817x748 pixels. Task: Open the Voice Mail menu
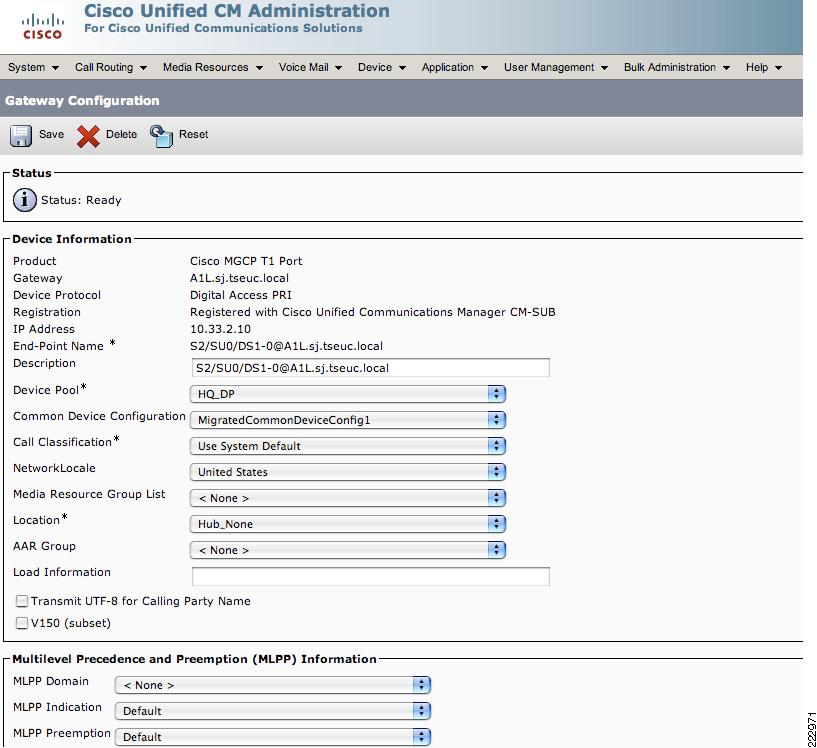point(310,67)
